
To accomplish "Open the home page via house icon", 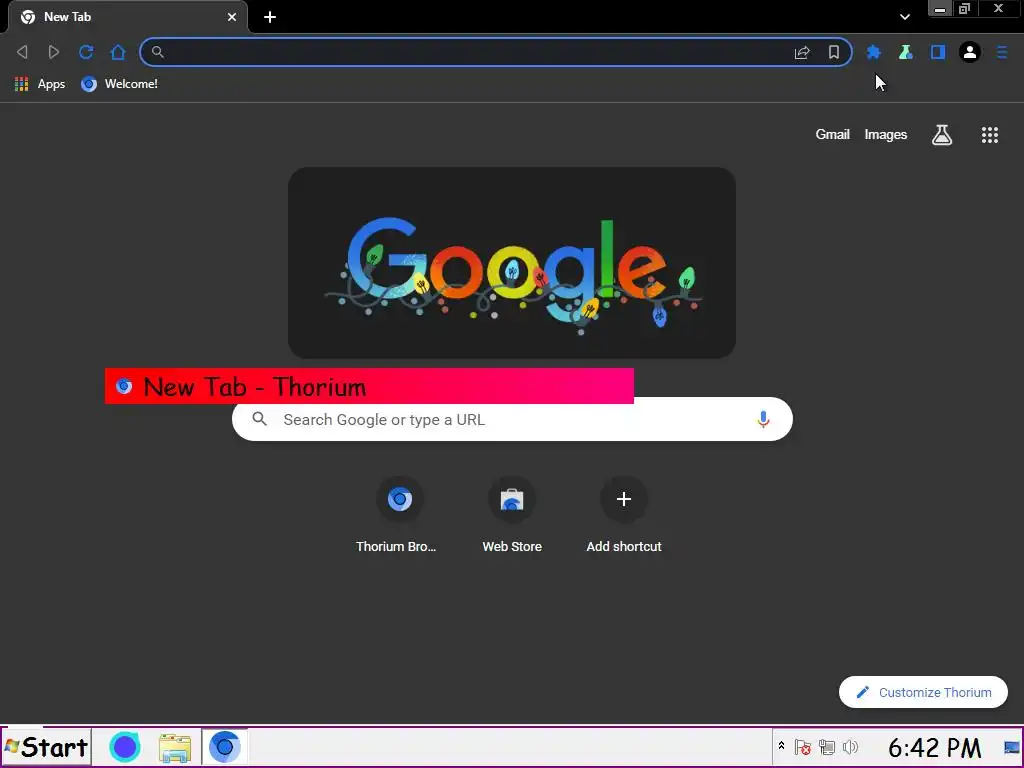I will (x=118, y=52).
